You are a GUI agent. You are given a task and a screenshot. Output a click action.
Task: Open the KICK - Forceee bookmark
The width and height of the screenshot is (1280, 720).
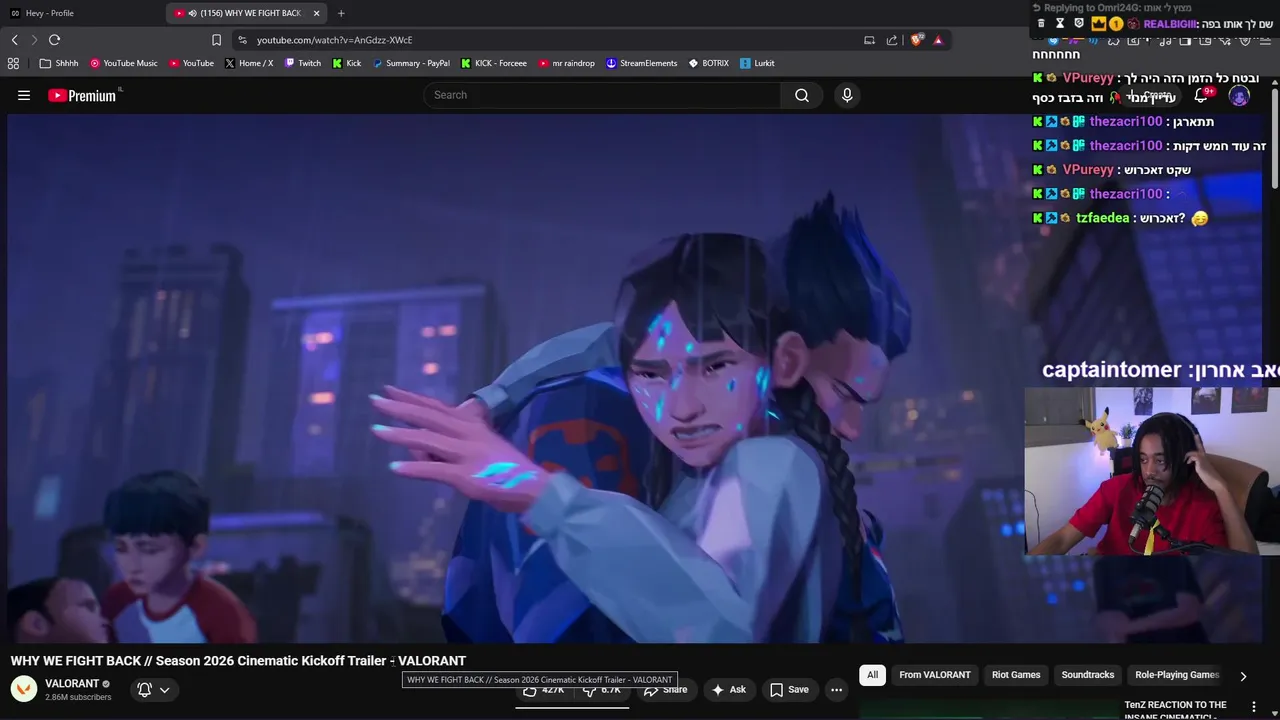[x=494, y=63]
